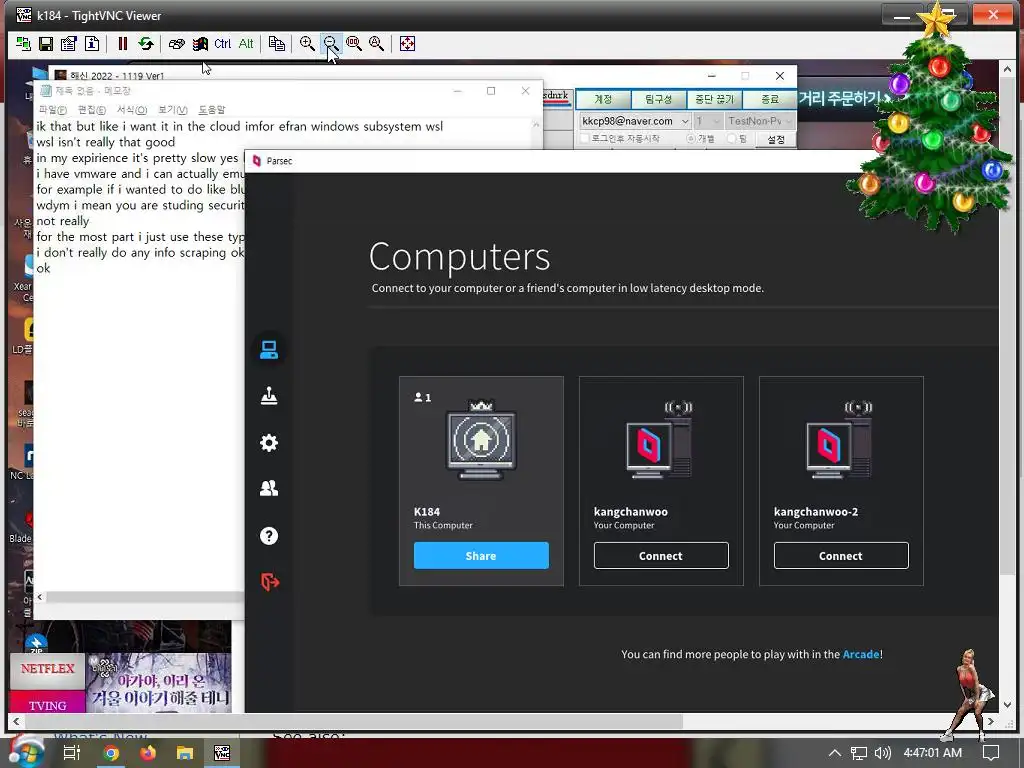This screenshot has height=768, width=1024.
Task: Expand the kkcp98@naver.com account dropdown
Action: pos(685,121)
